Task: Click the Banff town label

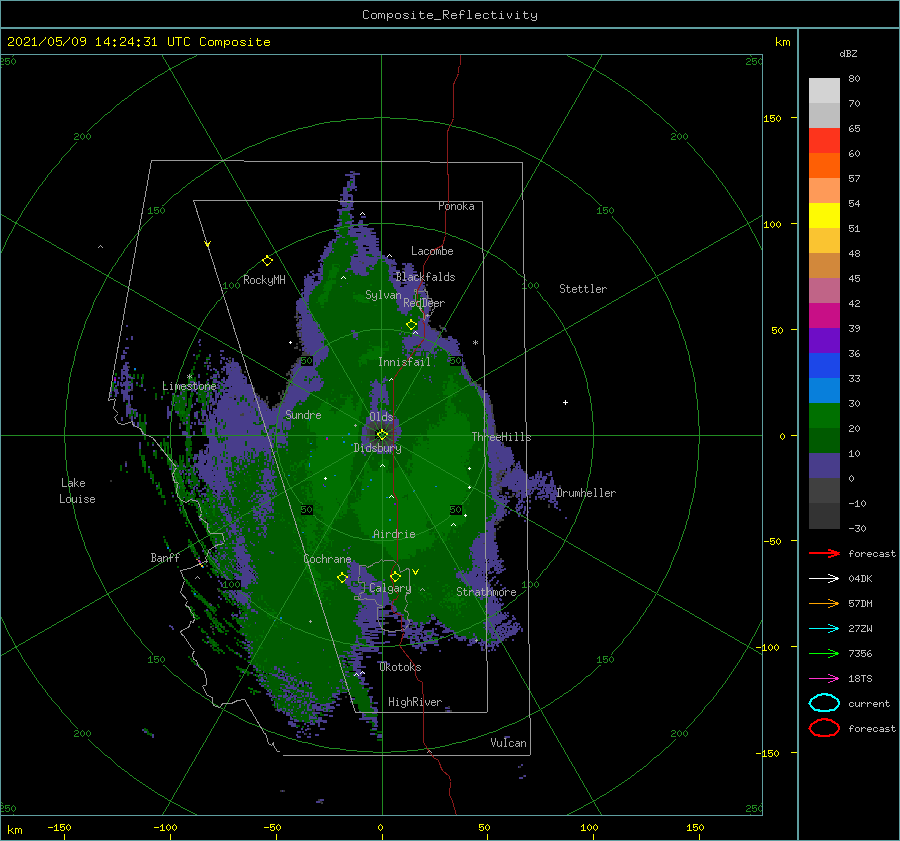Action: 165,557
